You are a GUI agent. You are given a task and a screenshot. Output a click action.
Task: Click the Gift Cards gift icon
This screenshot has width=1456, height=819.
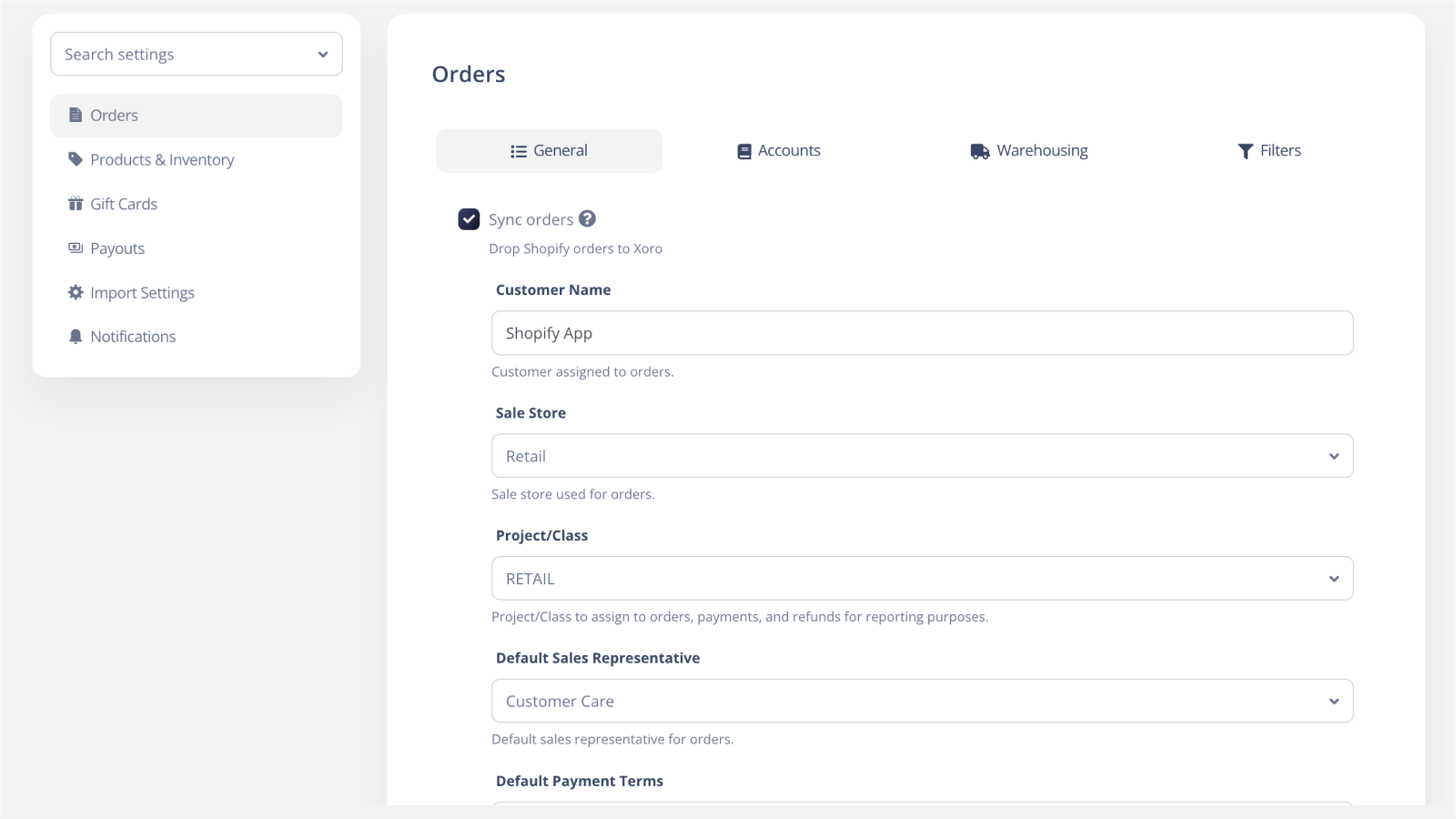click(76, 204)
